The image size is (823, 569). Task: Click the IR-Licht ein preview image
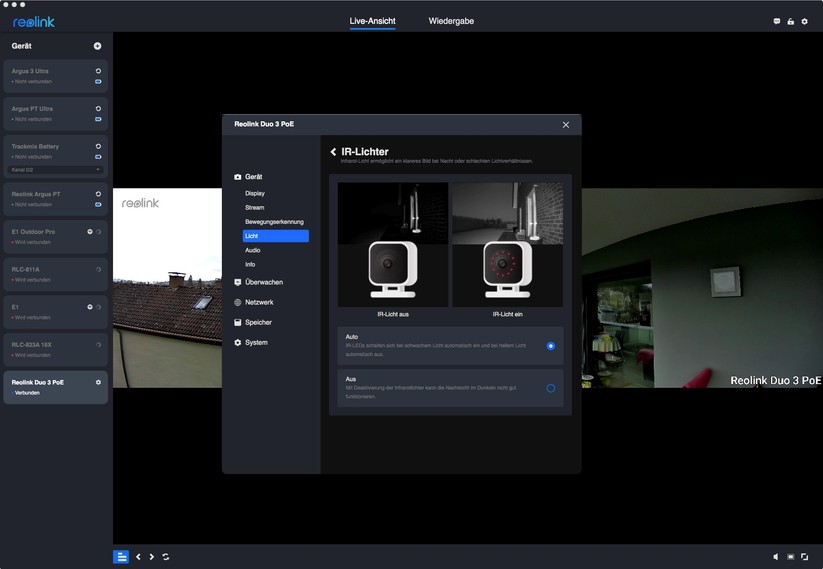click(x=507, y=245)
